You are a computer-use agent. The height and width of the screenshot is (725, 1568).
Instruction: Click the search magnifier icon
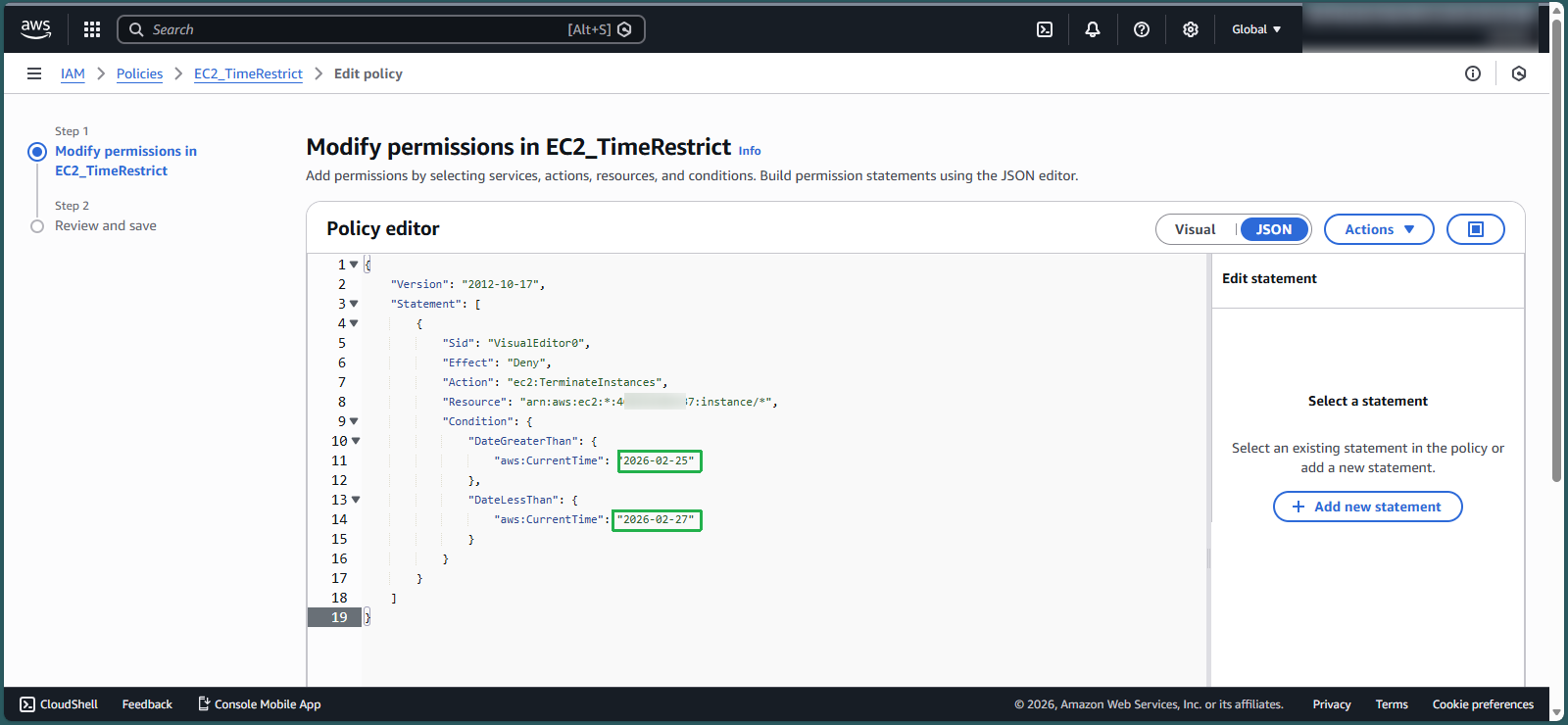tap(136, 29)
